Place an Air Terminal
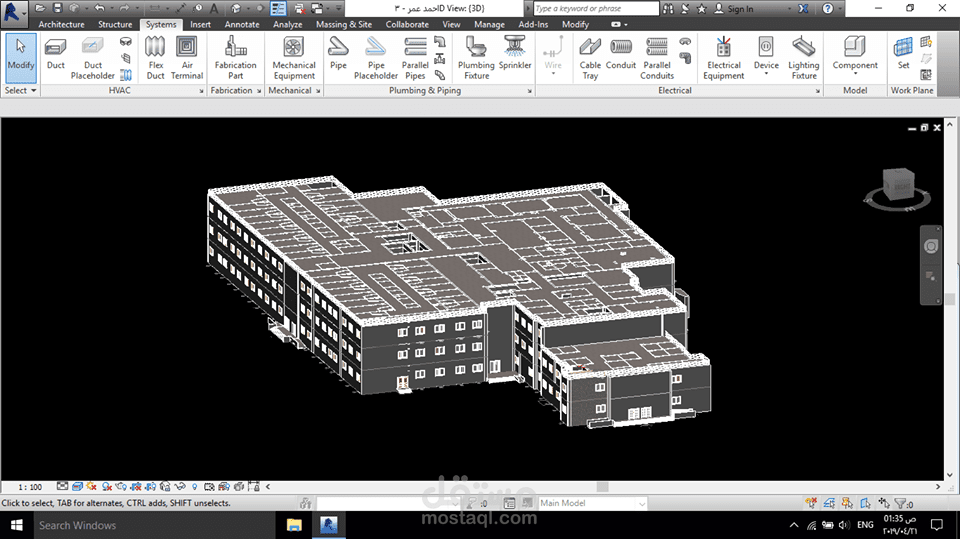This screenshot has width=960, height=539. 187,58
